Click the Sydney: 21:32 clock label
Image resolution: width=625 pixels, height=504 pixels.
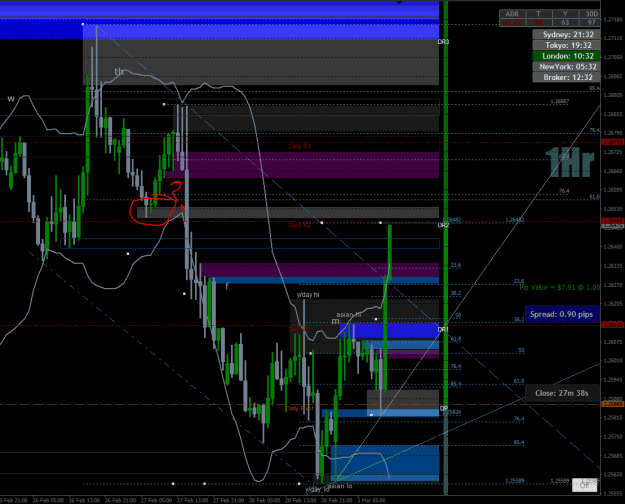coord(566,35)
